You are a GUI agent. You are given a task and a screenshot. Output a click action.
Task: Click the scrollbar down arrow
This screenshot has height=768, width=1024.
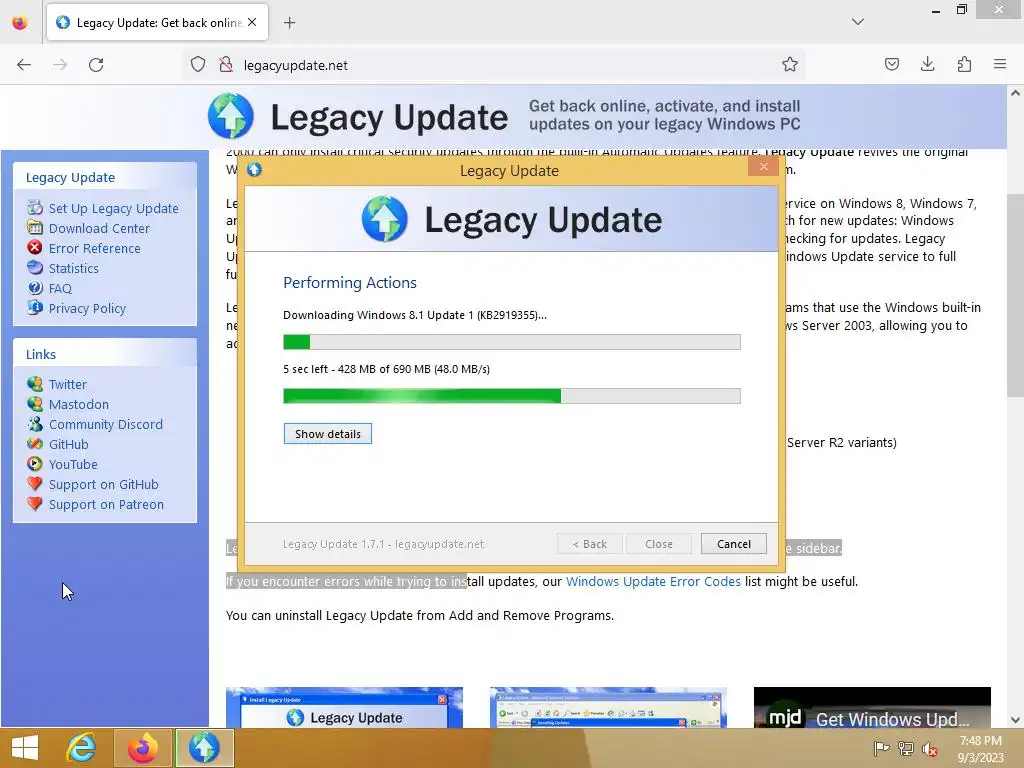[1015, 720]
